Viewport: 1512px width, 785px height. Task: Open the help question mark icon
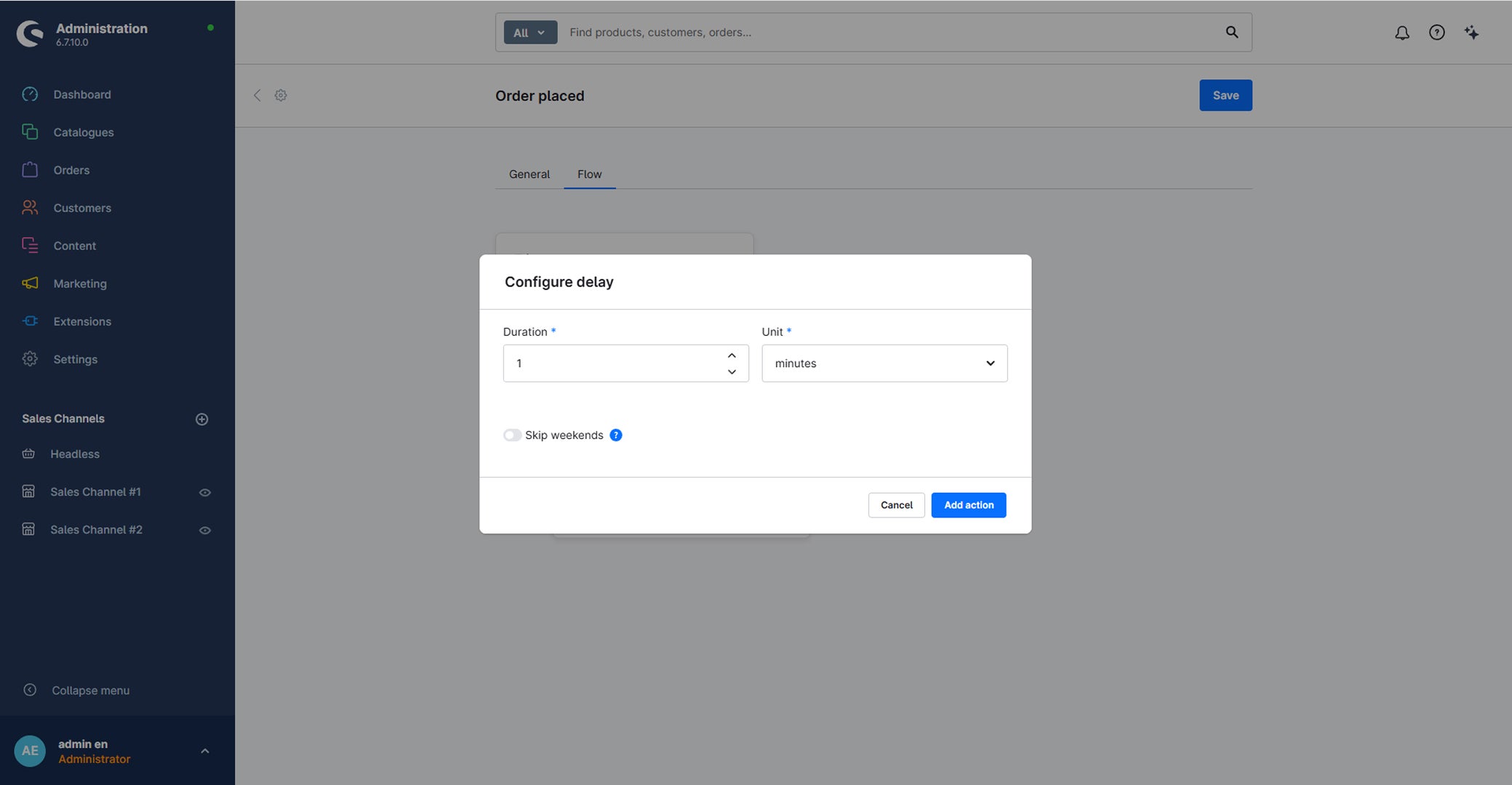pos(1436,33)
